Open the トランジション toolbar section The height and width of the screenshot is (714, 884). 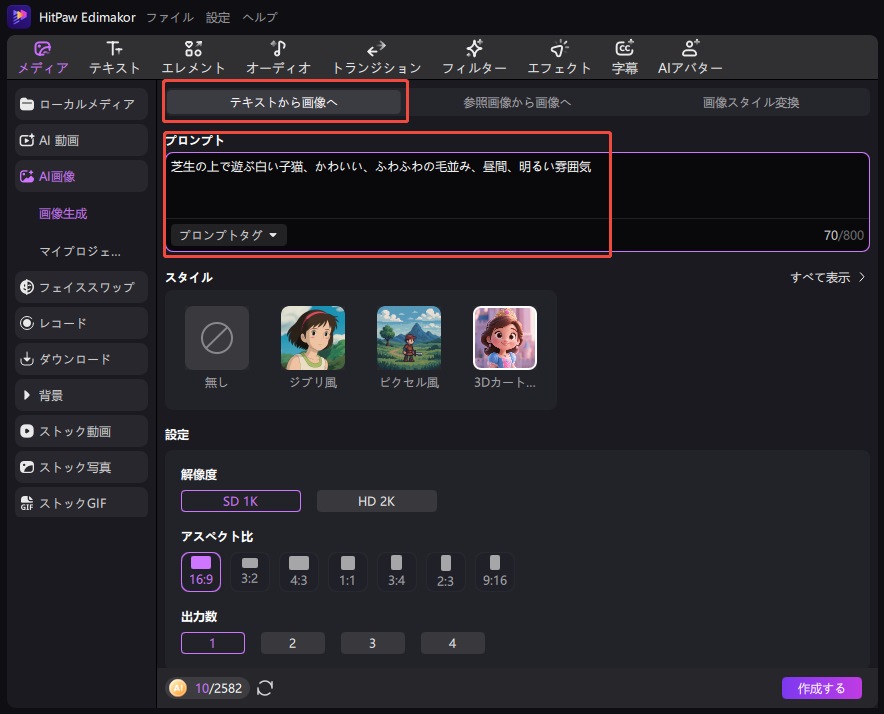[377, 58]
